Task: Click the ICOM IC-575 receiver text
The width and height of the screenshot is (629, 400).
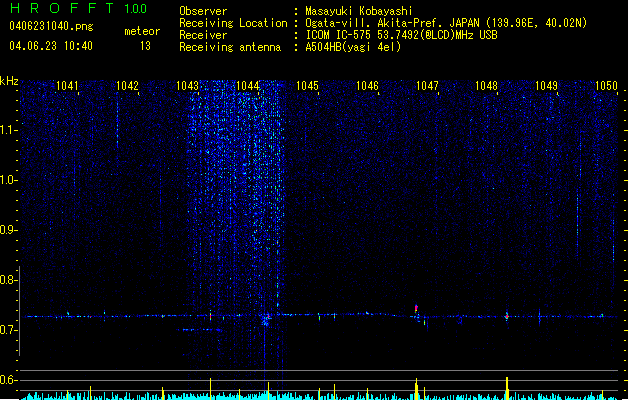Action: click(401, 35)
